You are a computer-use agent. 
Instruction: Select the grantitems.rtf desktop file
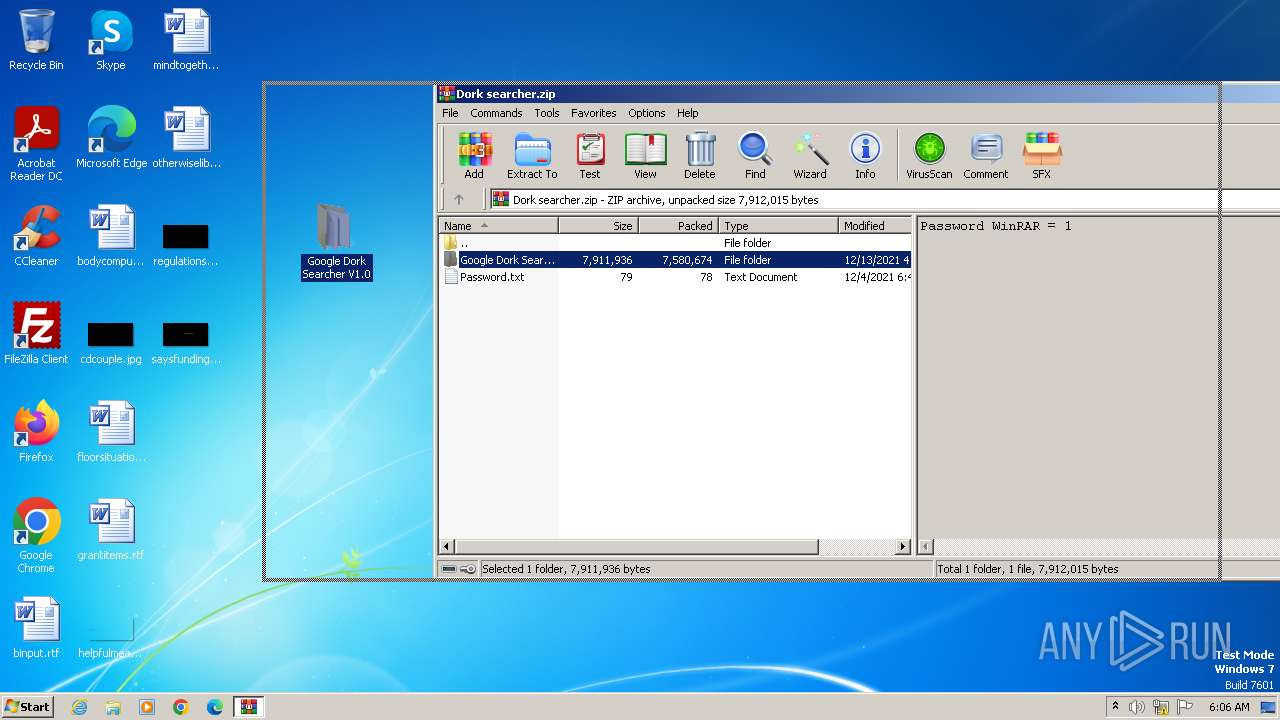coord(111,530)
